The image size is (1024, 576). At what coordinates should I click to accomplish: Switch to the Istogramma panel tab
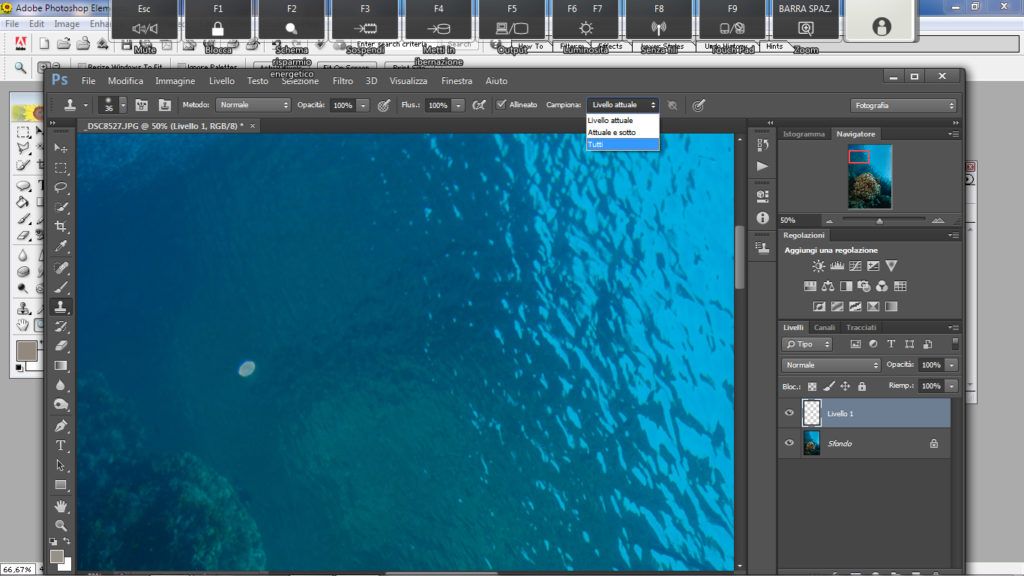tap(804, 133)
